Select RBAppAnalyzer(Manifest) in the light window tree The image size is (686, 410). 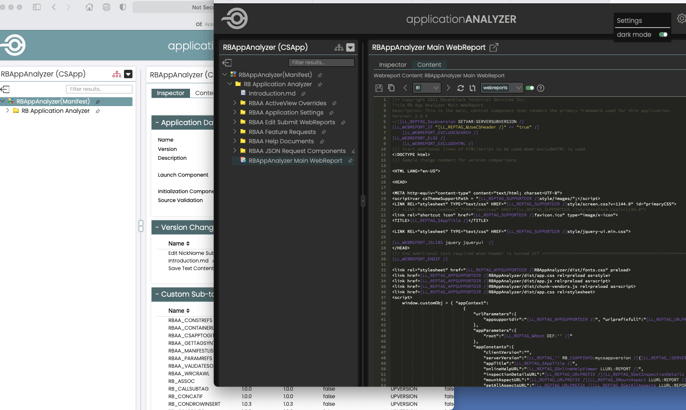(53, 102)
